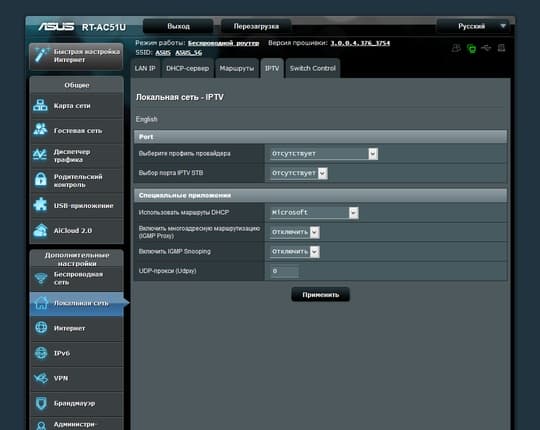Click the Брандмауэр shield icon
The height and width of the screenshot is (430, 540).
pyautogui.click(x=41, y=403)
